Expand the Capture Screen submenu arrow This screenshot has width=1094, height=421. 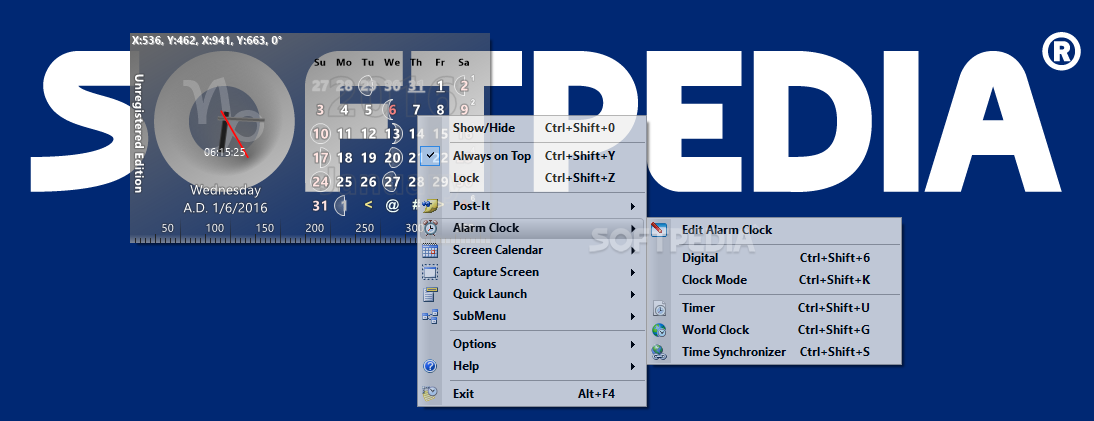point(633,272)
